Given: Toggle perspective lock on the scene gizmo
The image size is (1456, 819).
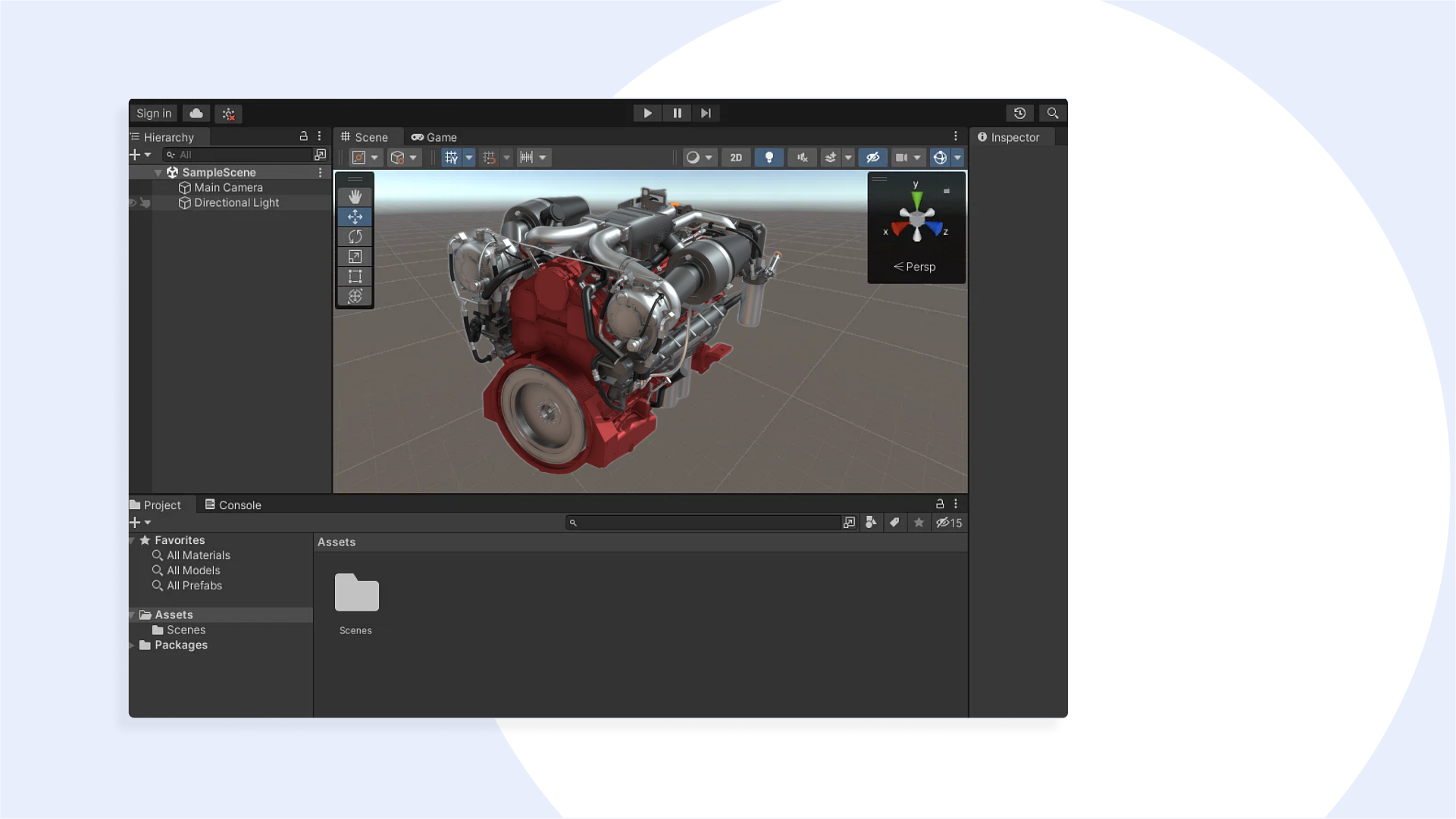Looking at the screenshot, I should point(947,192).
